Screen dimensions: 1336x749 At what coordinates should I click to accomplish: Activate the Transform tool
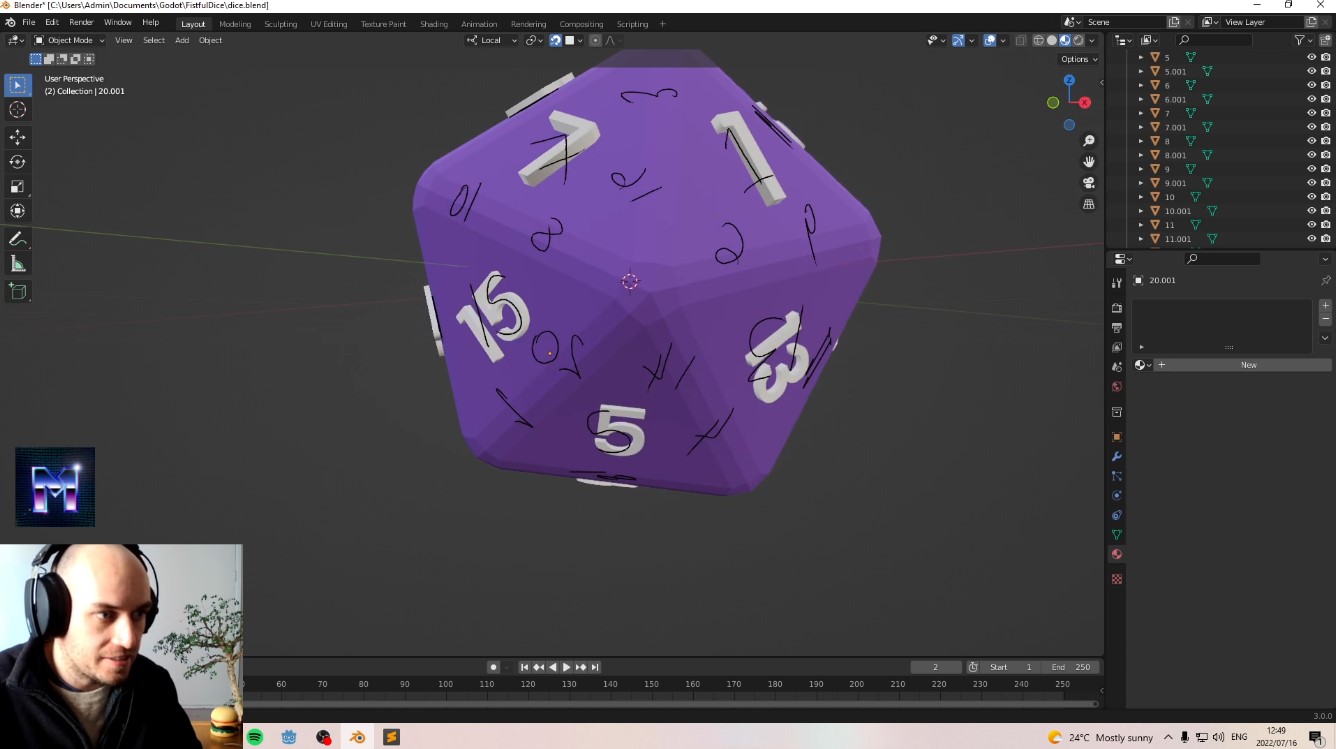[x=18, y=210]
